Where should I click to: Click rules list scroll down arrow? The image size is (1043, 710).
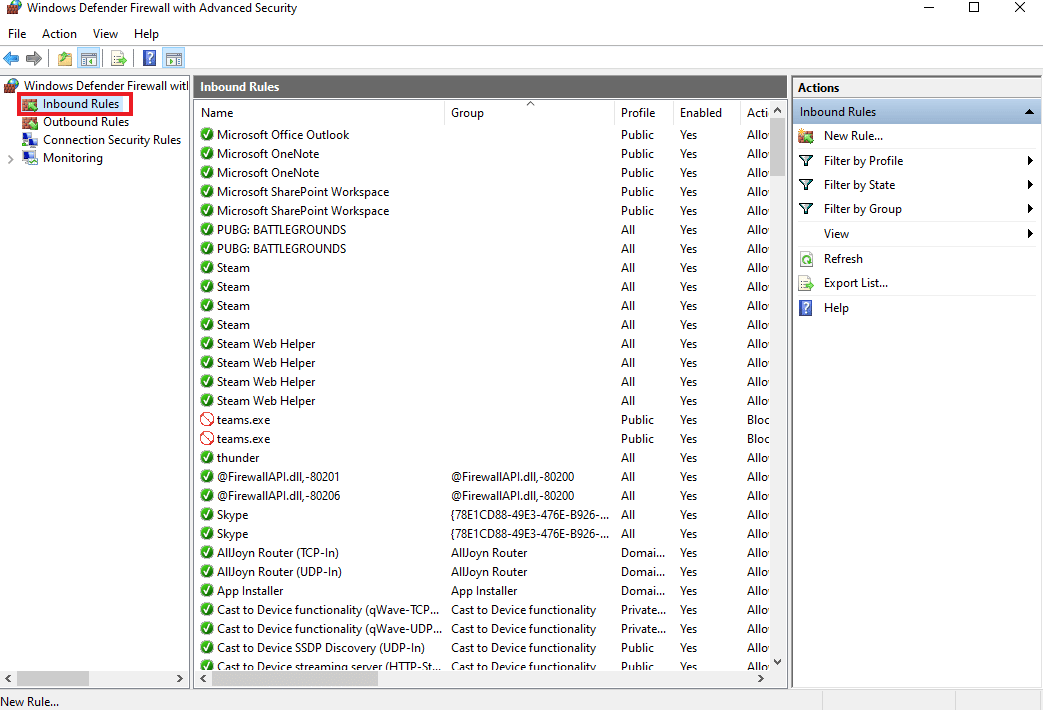[x=777, y=662]
